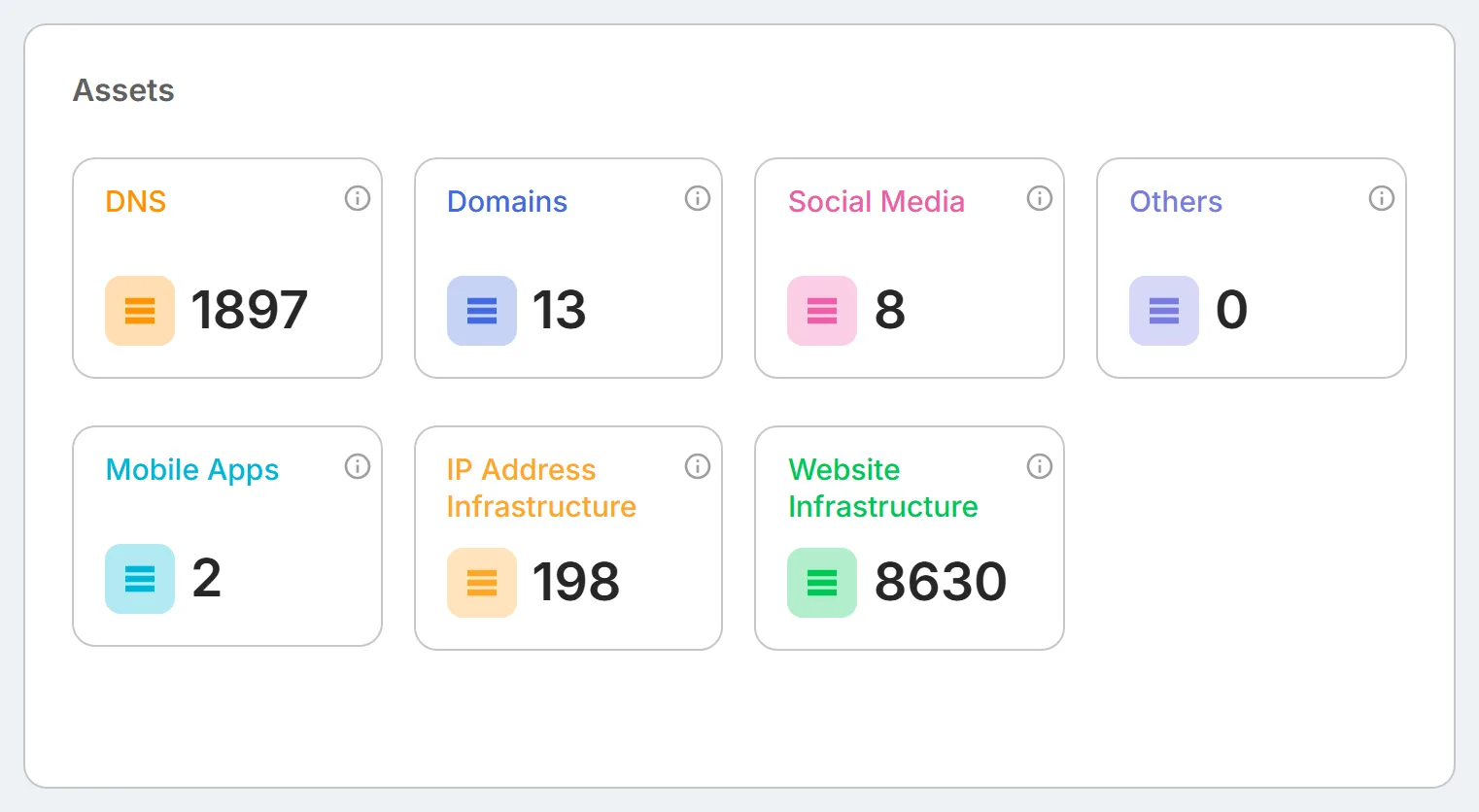Click the pink list icon beside 8

click(822, 311)
